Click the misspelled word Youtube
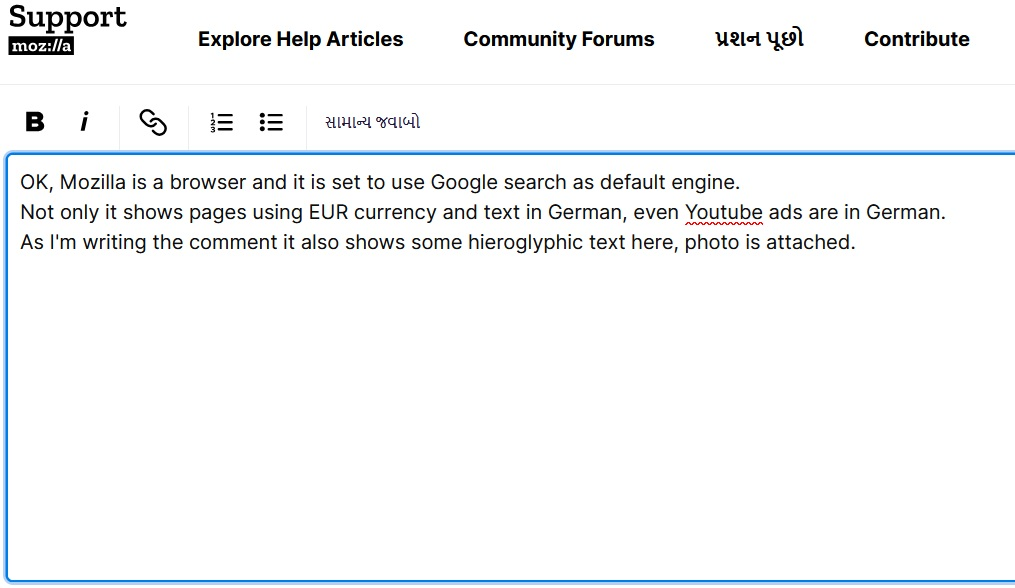The width and height of the screenshot is (1015, 588). [x=724, y=212]
